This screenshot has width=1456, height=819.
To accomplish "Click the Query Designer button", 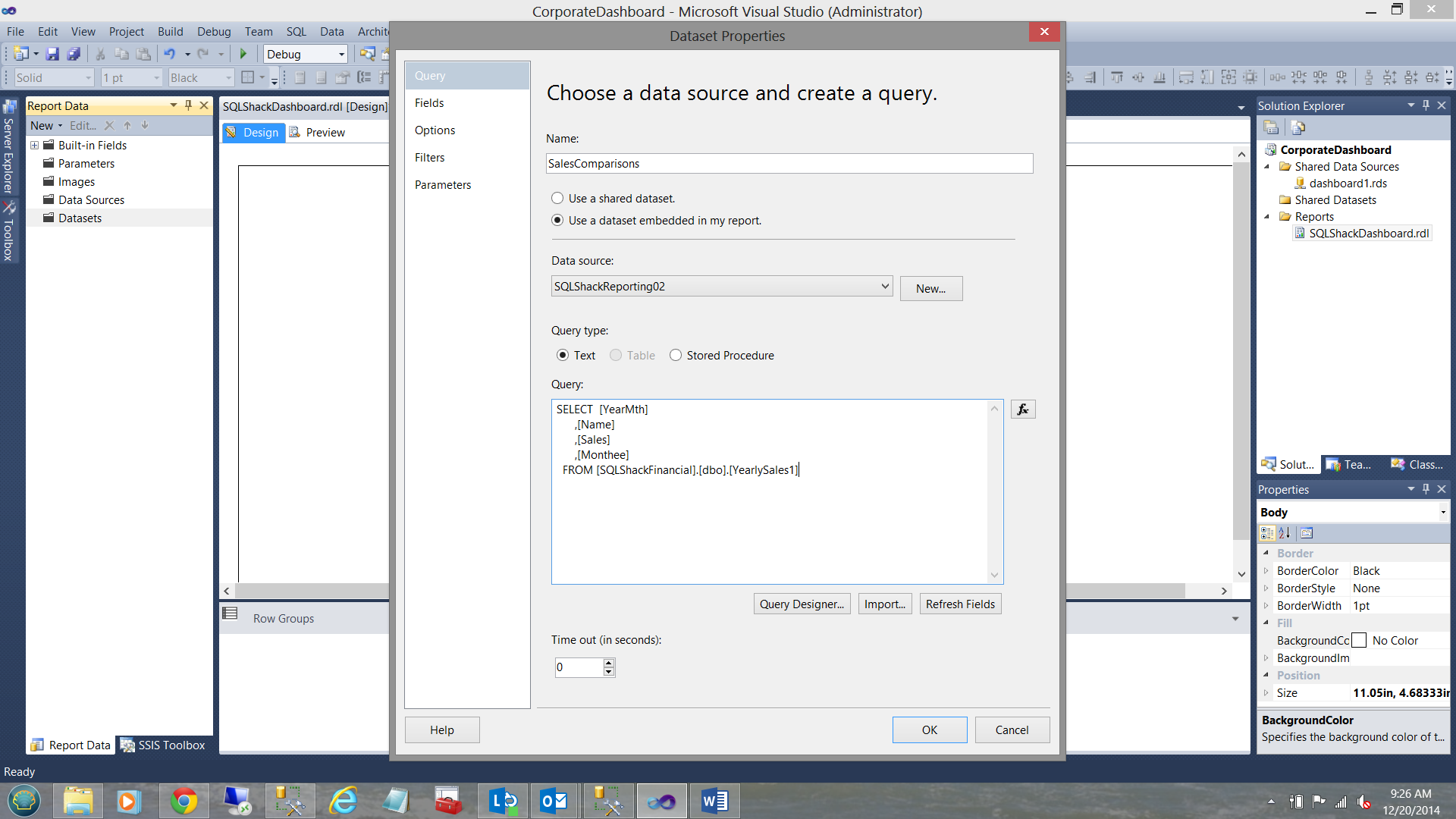I will 802,604.
